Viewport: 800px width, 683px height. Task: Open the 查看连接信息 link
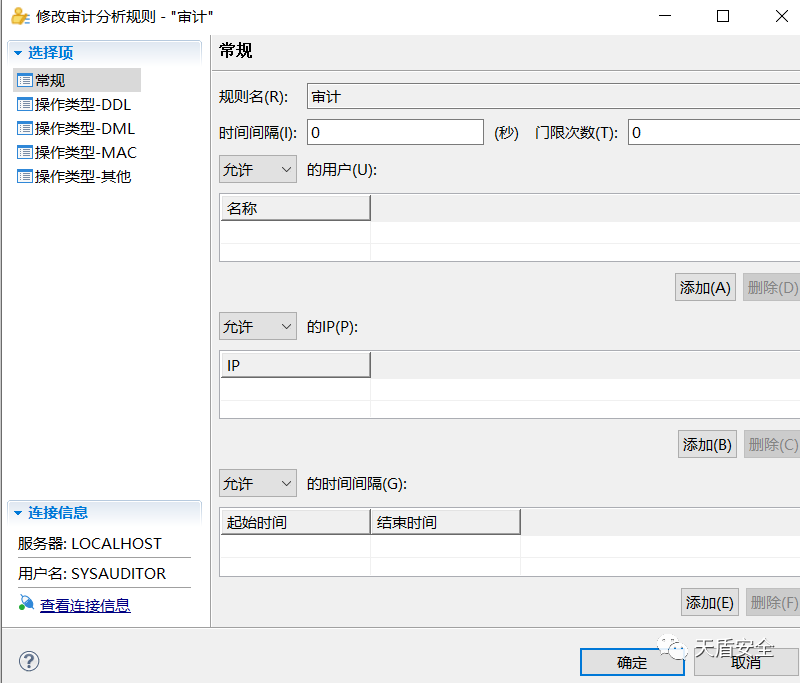(x=85, y=605)
